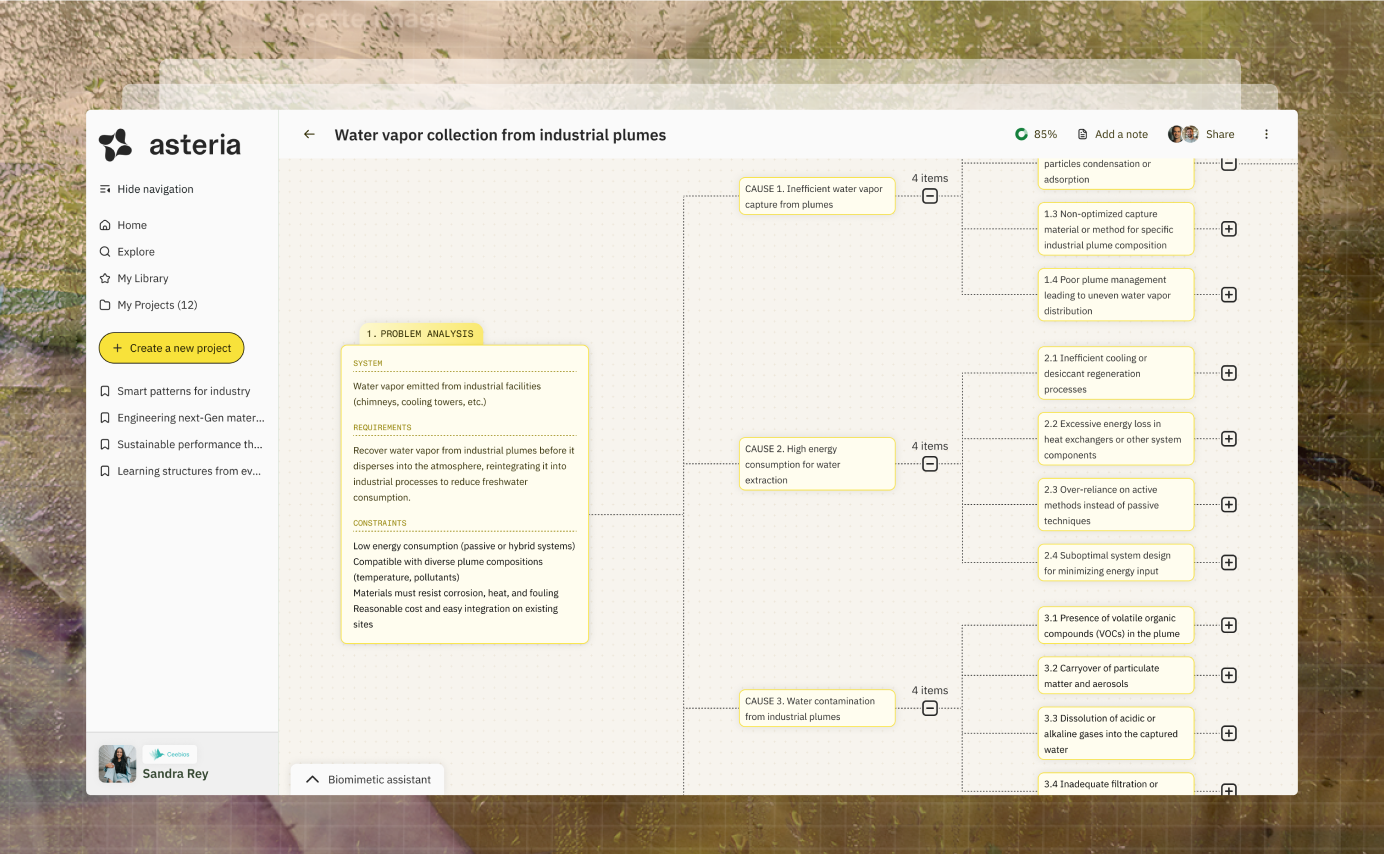Click node 3.3 Dissolution of acidic gases card
The height and width of the screenshot is (854, 1384).
click(x=1116, y=733)
